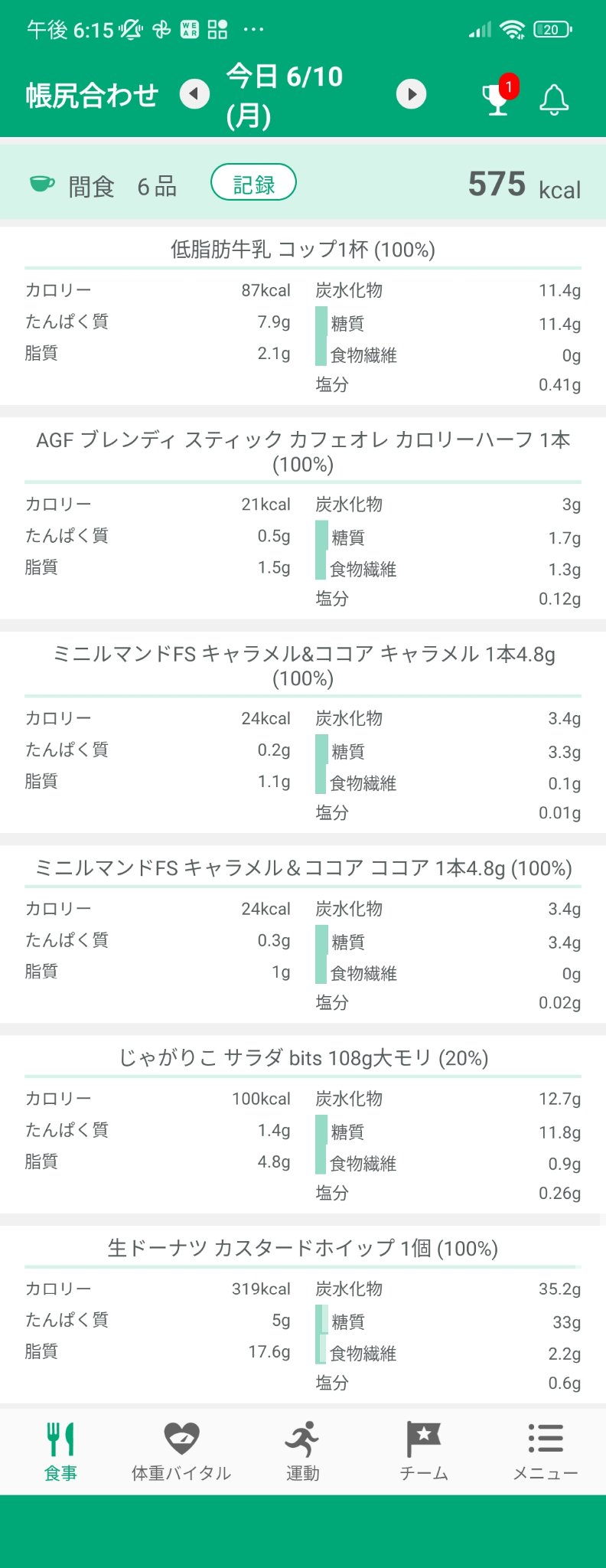The image size is (606, 1568).
Task: Tap the 記録 record button
Action: pyautogui.click(x=253, y=183)
